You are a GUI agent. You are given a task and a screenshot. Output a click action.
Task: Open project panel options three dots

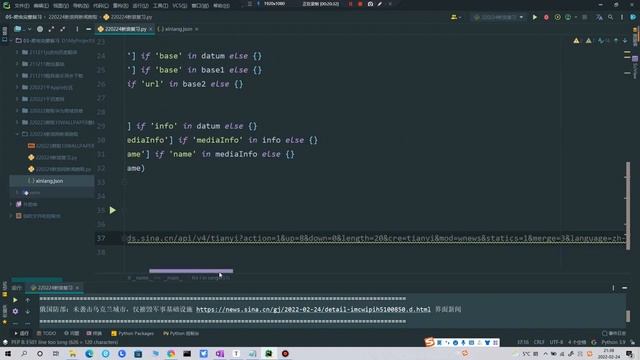pos(77,29)
